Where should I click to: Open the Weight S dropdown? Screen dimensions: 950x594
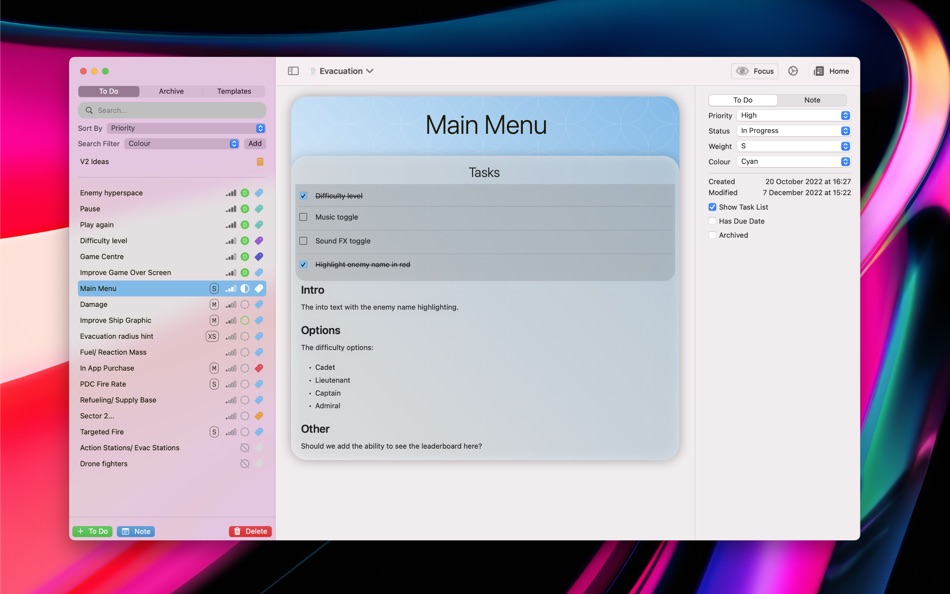pyautogui.click(x=793, y=146)
